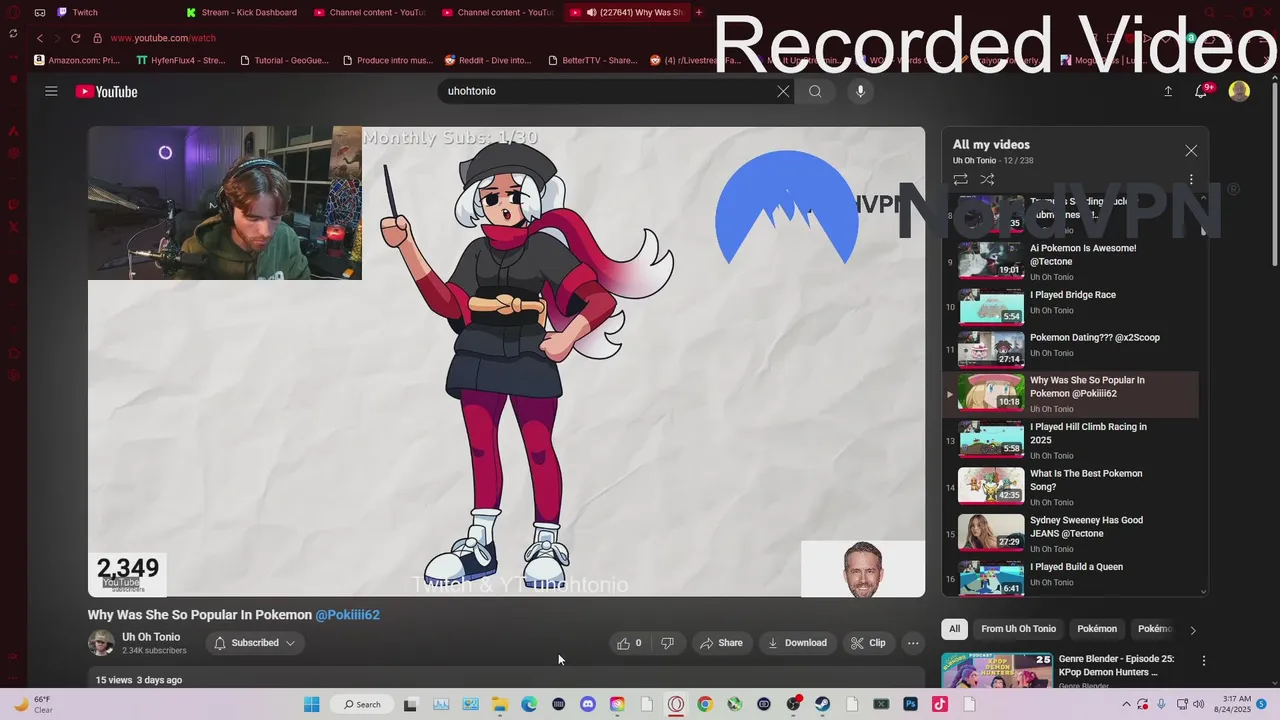Show more chips with the right chevron
This screenshot has height=720, width=1280.
[x=1192, y=630]
